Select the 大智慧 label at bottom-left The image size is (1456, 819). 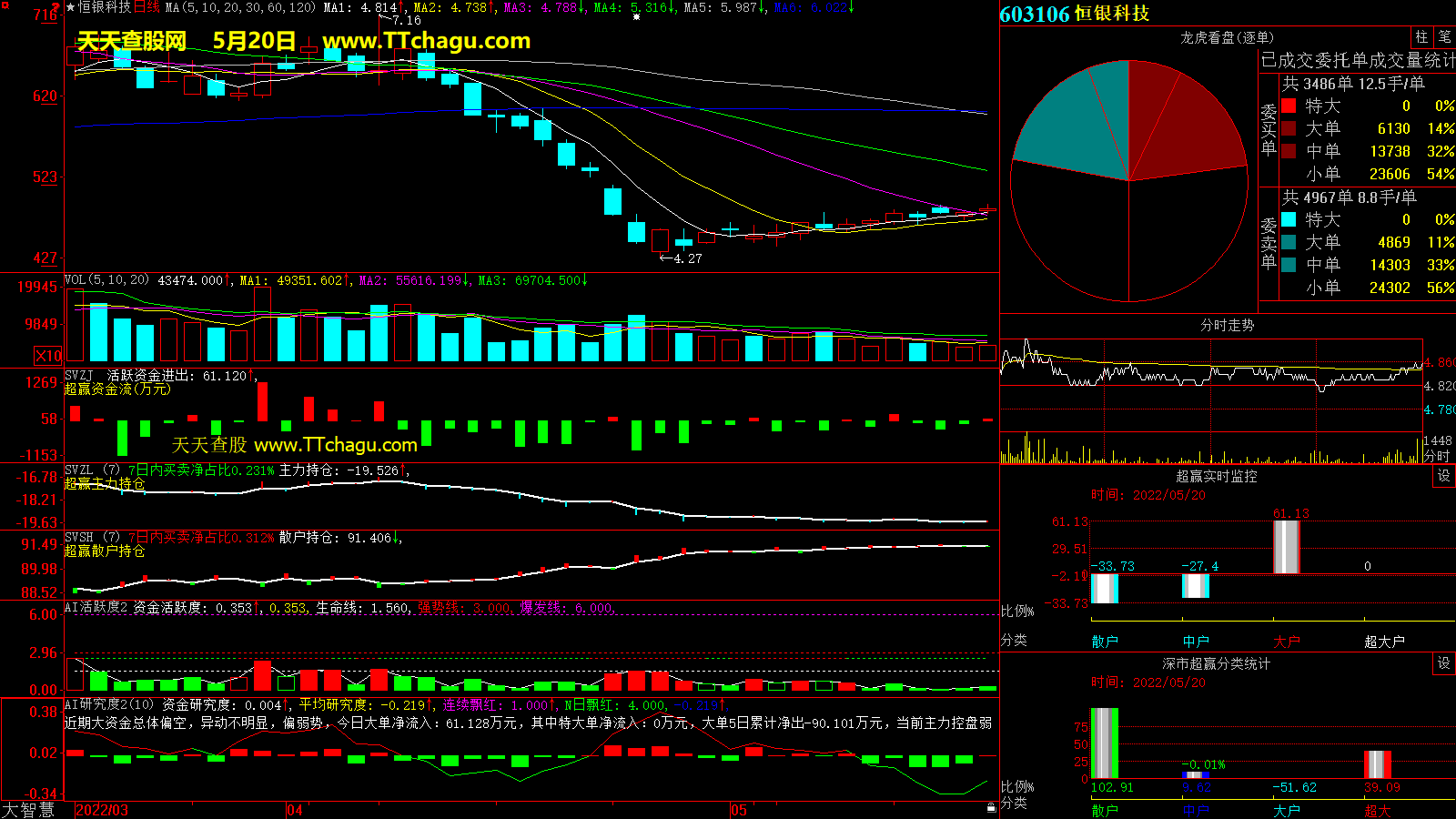[x=28, y=809]
